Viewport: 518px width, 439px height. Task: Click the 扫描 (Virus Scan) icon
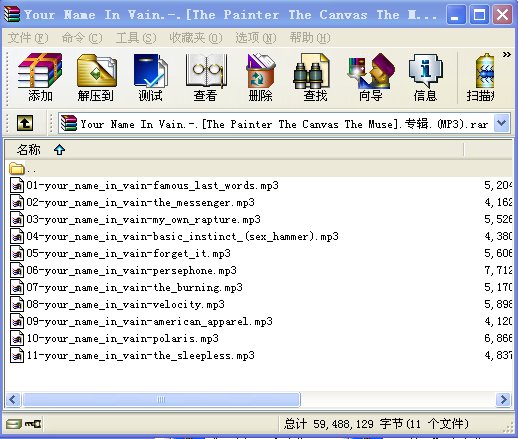point(481,77)
